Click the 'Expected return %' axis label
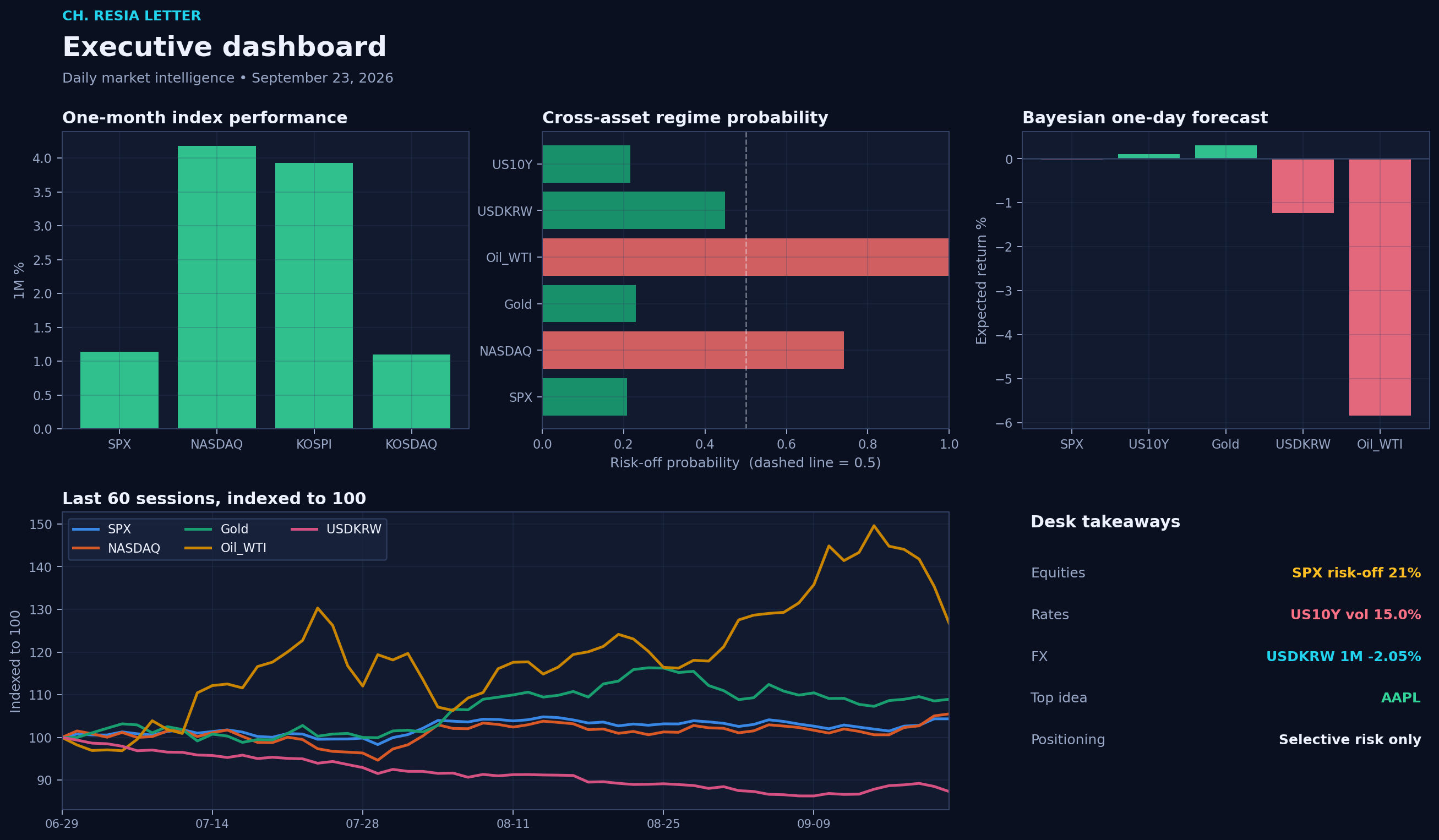1439x840 pixels. coord(981,280)
